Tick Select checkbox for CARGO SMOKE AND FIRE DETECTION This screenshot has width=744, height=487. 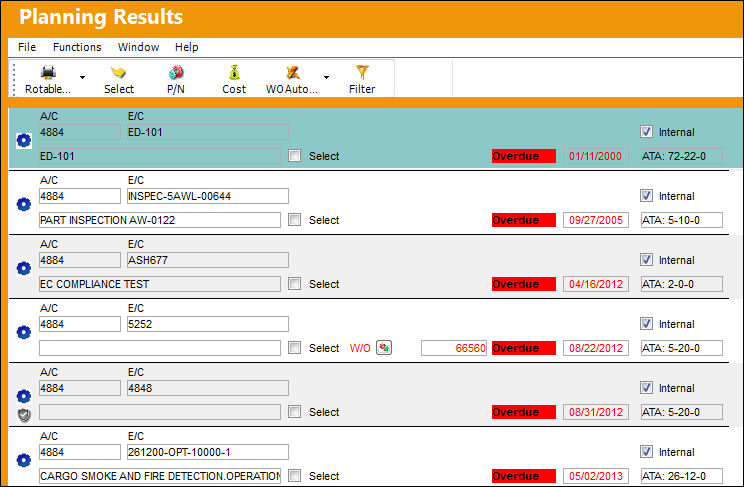pos(295,476)
